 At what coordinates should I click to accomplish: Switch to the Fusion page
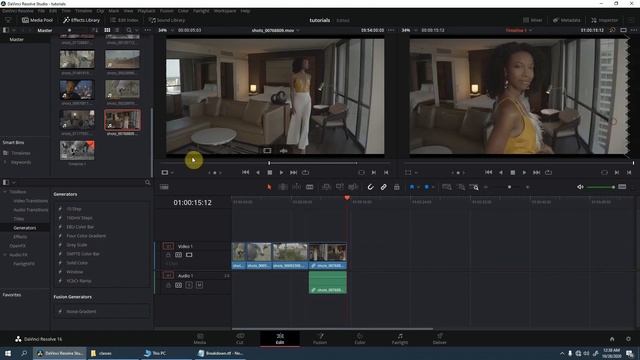[320, 338]
